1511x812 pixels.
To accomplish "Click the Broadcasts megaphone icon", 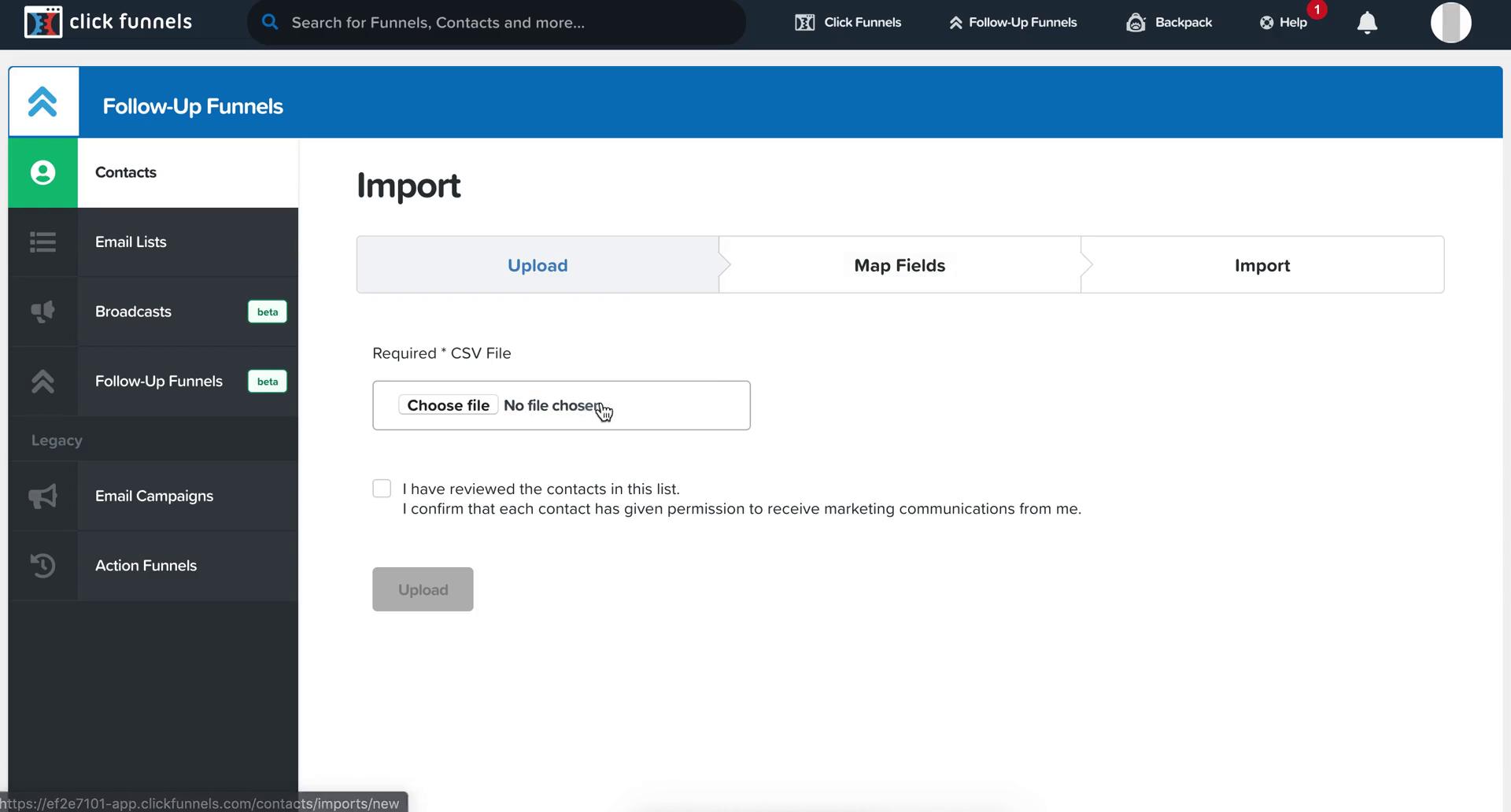I will click(42, 312).
